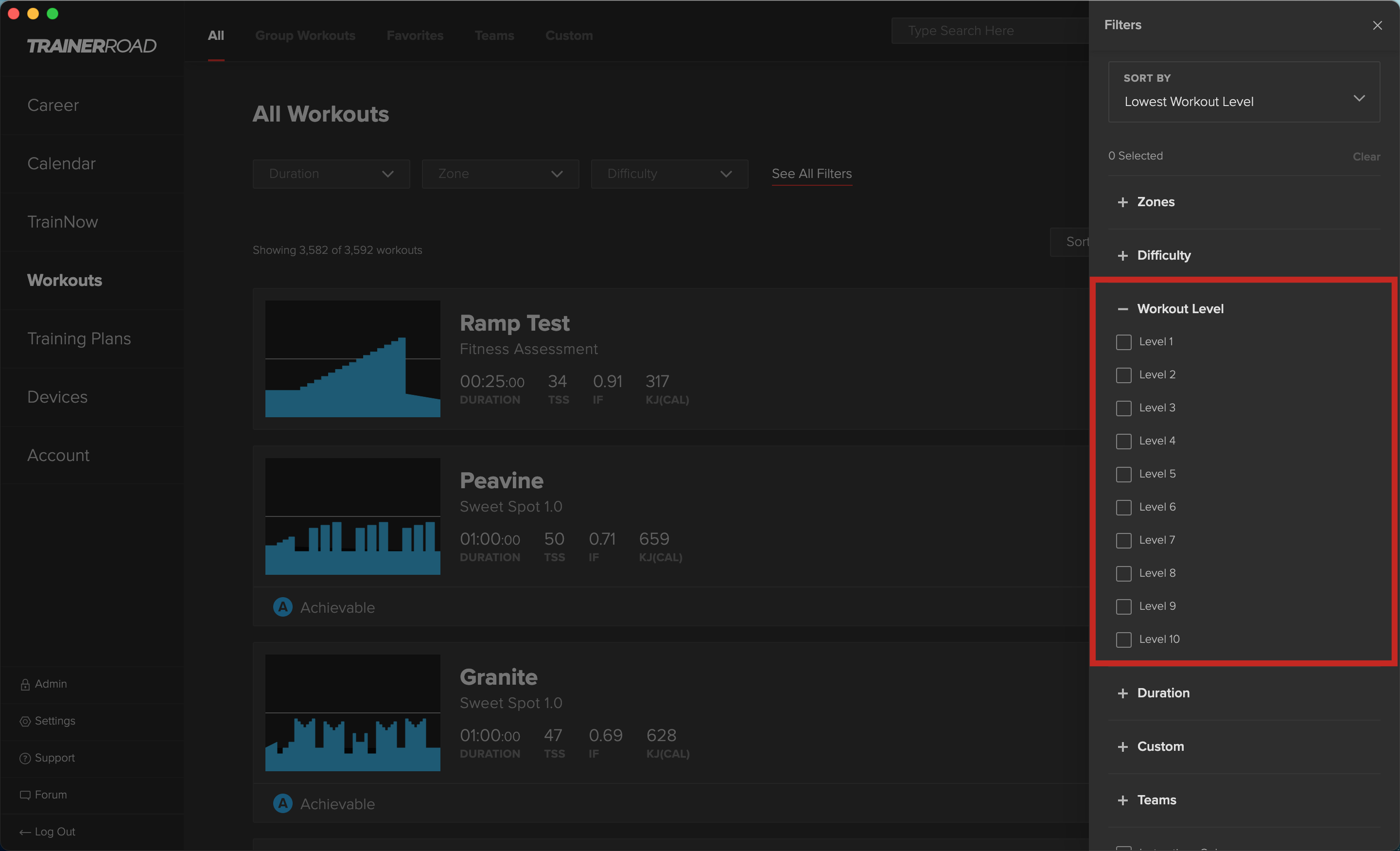This screenshot has width=1400, height=851.
Task: Check the Level 3 checkbox
Action: (1123, 408)
